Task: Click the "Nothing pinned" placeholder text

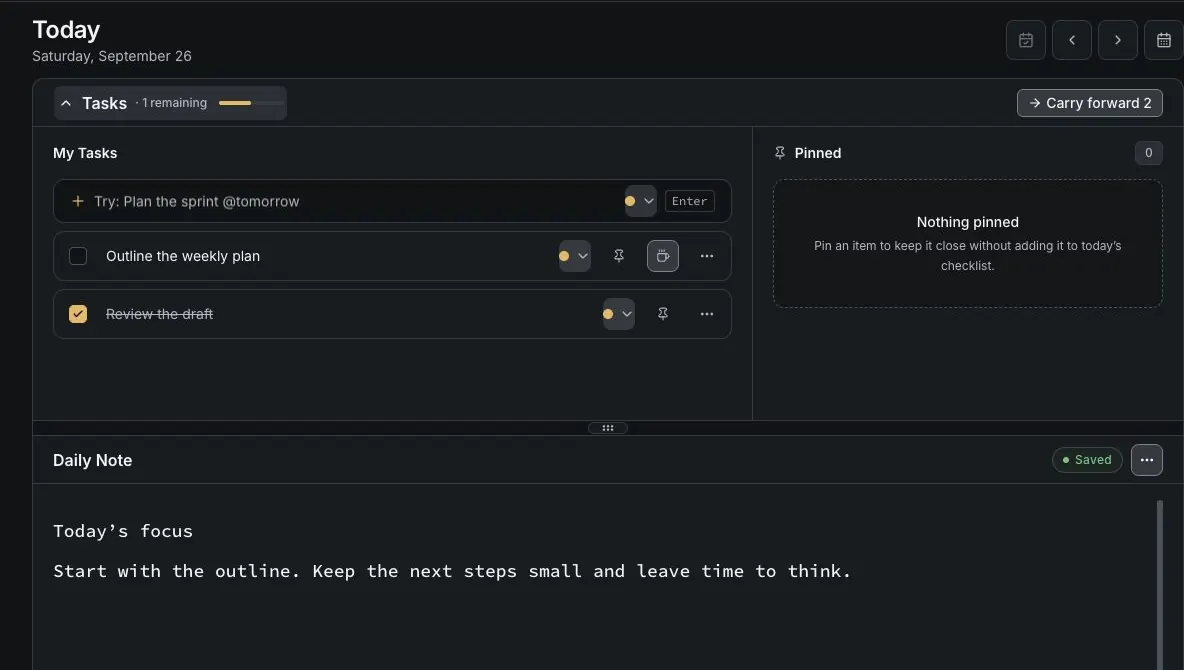Action: (967, 222)
